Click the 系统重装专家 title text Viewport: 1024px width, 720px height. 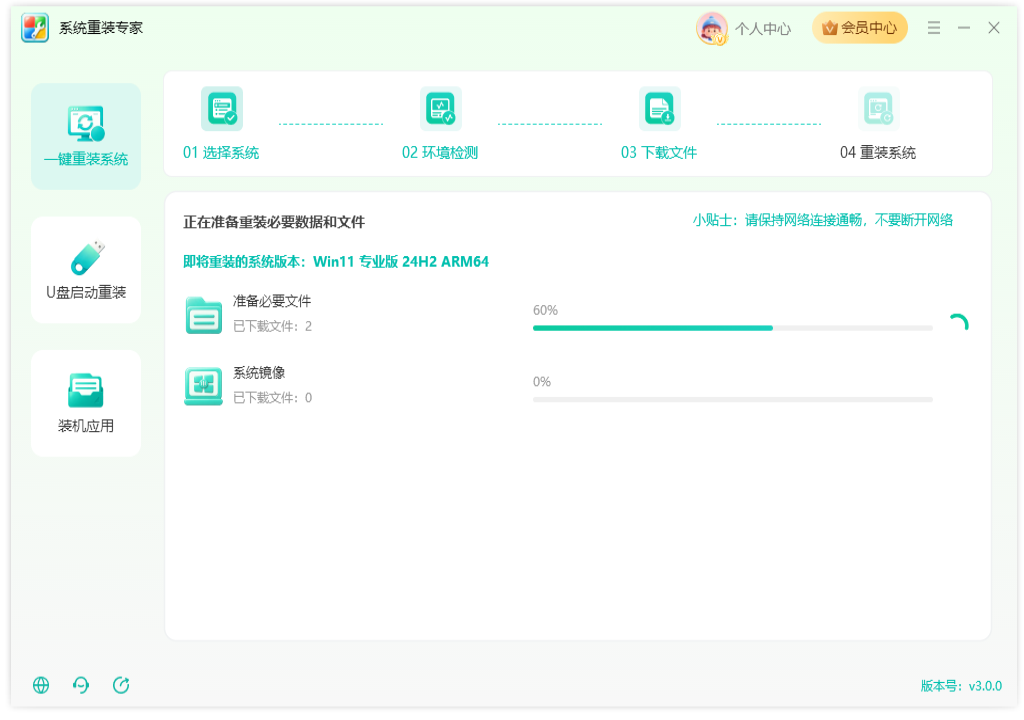tap(101, 28)
